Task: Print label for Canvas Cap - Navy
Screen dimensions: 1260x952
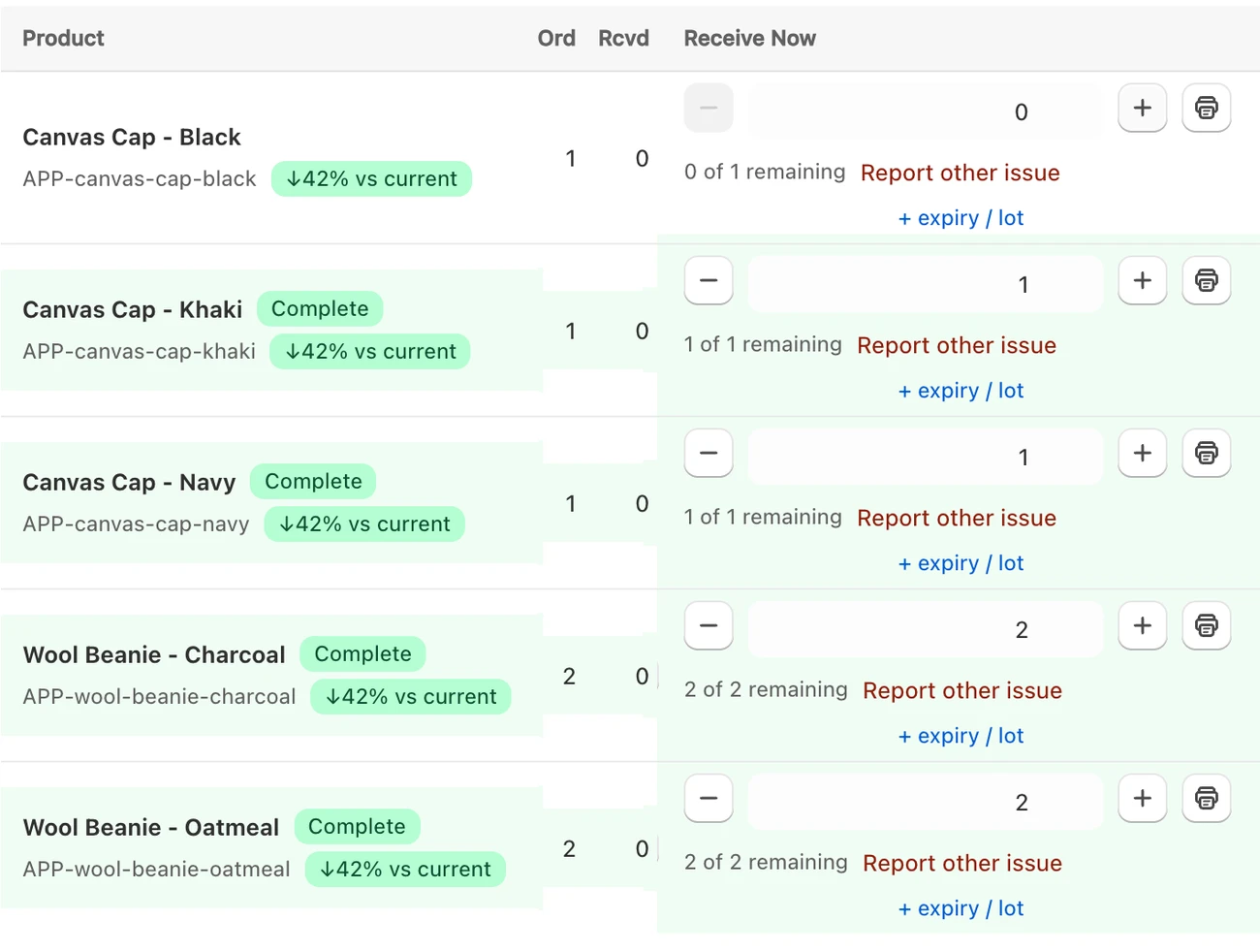Action: coord(1206,453)
